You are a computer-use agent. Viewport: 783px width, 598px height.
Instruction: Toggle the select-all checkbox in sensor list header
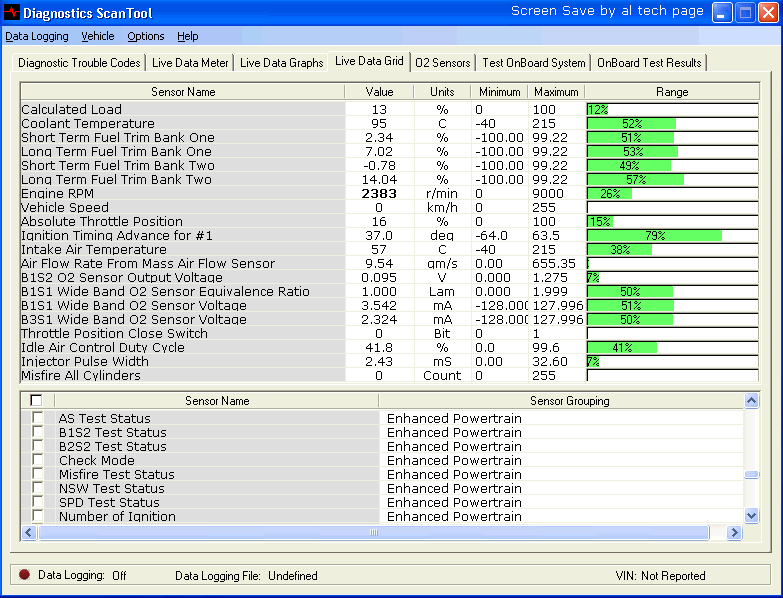[38, 401]
